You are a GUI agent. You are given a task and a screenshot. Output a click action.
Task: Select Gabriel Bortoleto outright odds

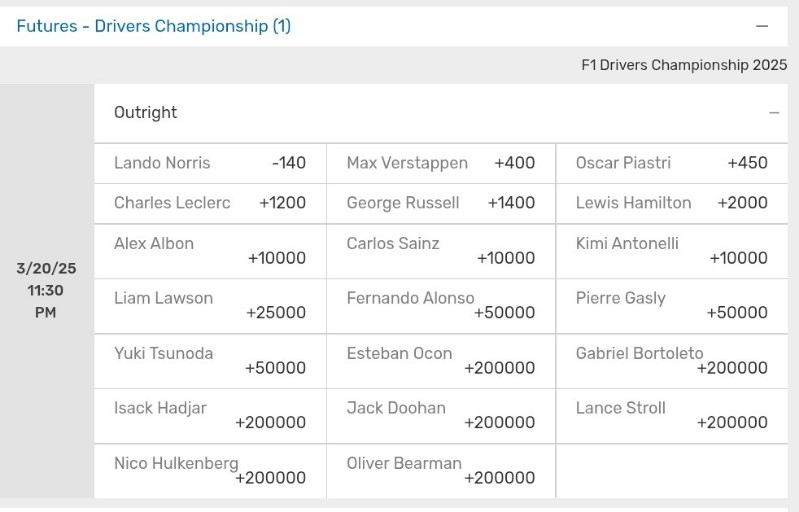coord(672,361)
